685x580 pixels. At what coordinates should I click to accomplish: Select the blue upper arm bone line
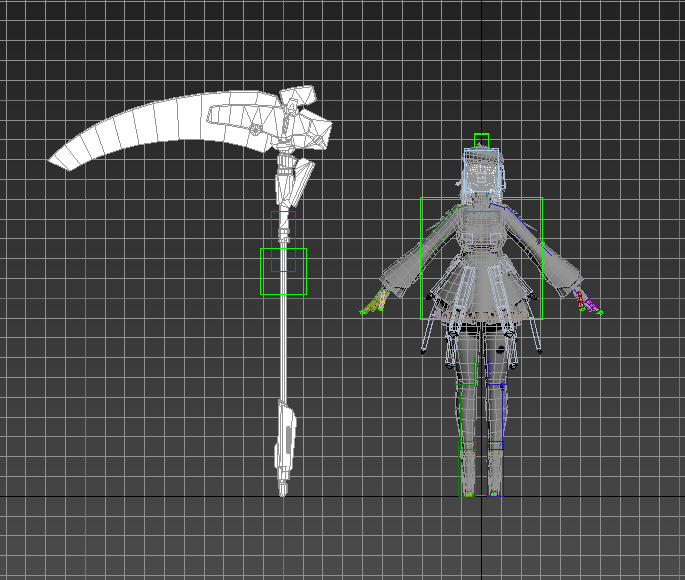pyautogui.click(x=524, y=226)
